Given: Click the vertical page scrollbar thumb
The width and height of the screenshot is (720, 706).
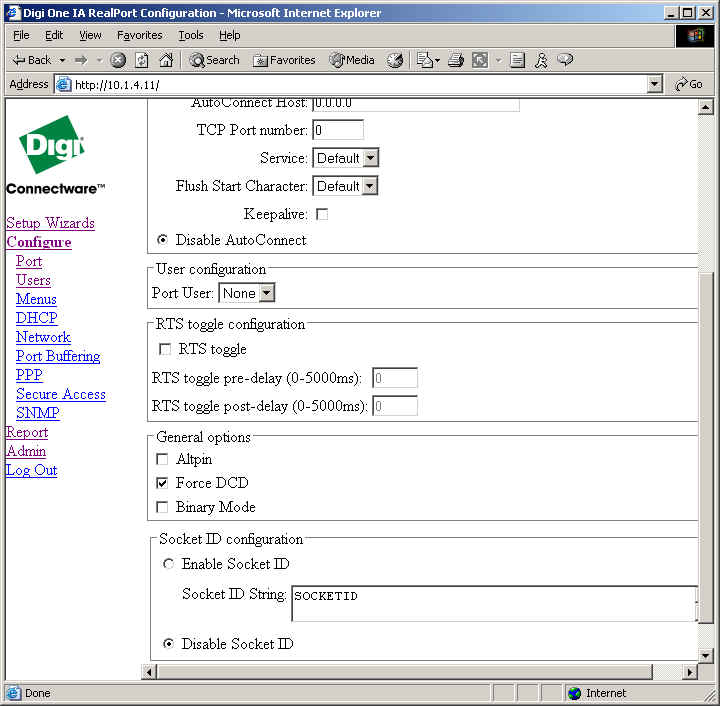Looking at the screenshot, I should (706, 460).
